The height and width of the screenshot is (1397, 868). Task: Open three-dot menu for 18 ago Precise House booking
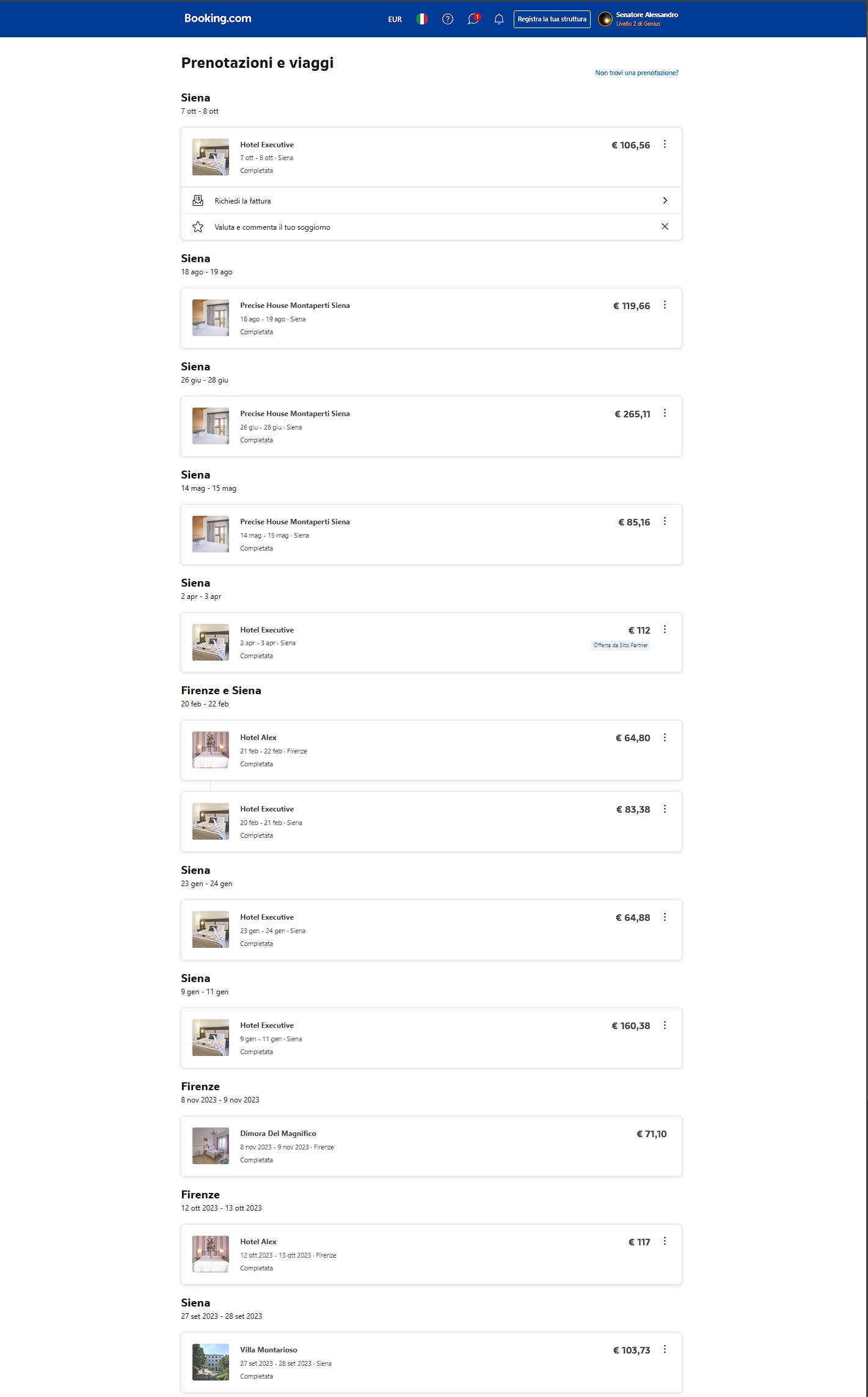coord(665,305)
